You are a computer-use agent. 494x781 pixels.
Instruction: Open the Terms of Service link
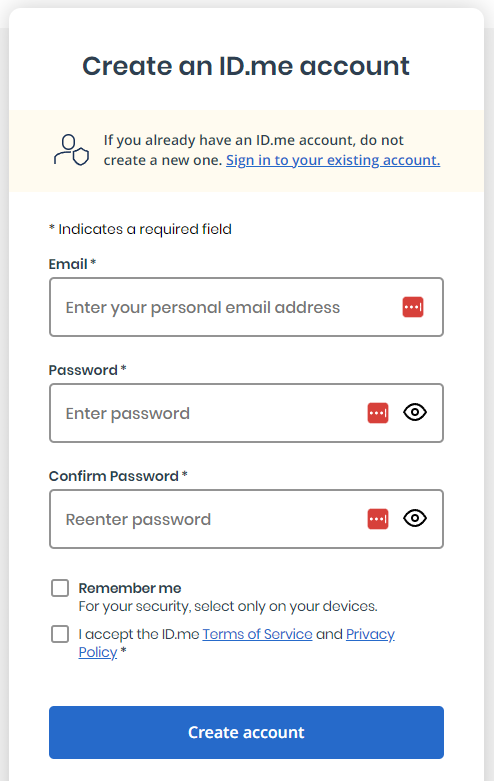pyautogui.click(x=257, y=634)
